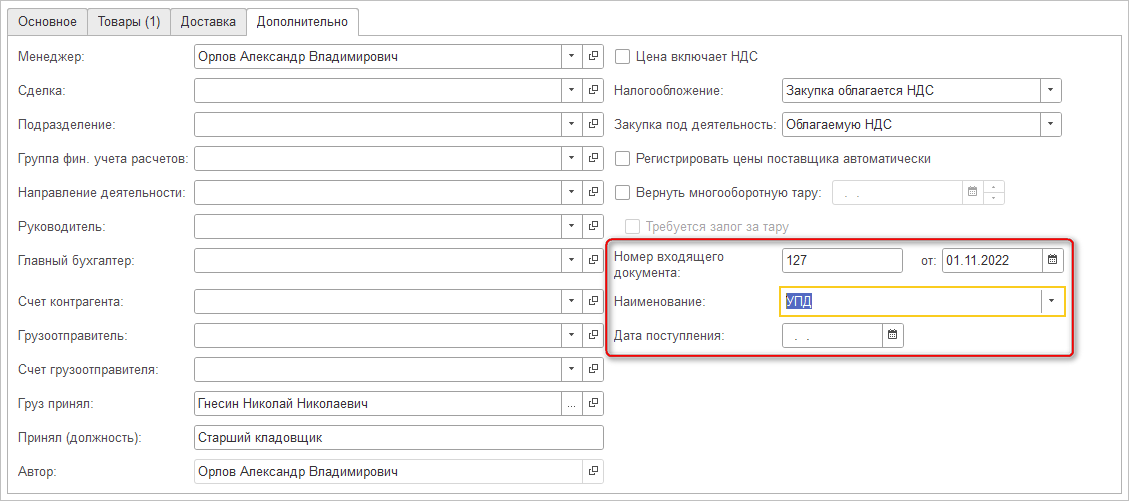Check Вернуть многооборотную тару option
1129x501 pixels.
click(622, 193)
